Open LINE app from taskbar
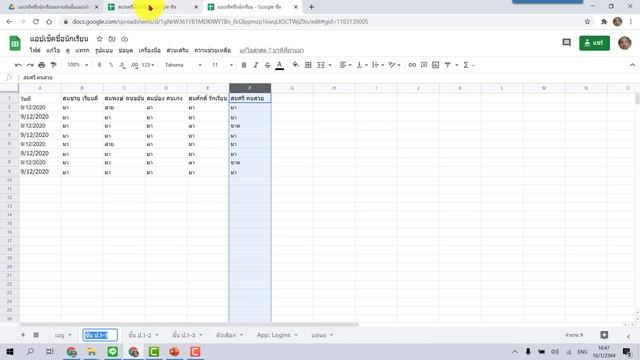This screenshot has width=640, height=360. (113, 351)
